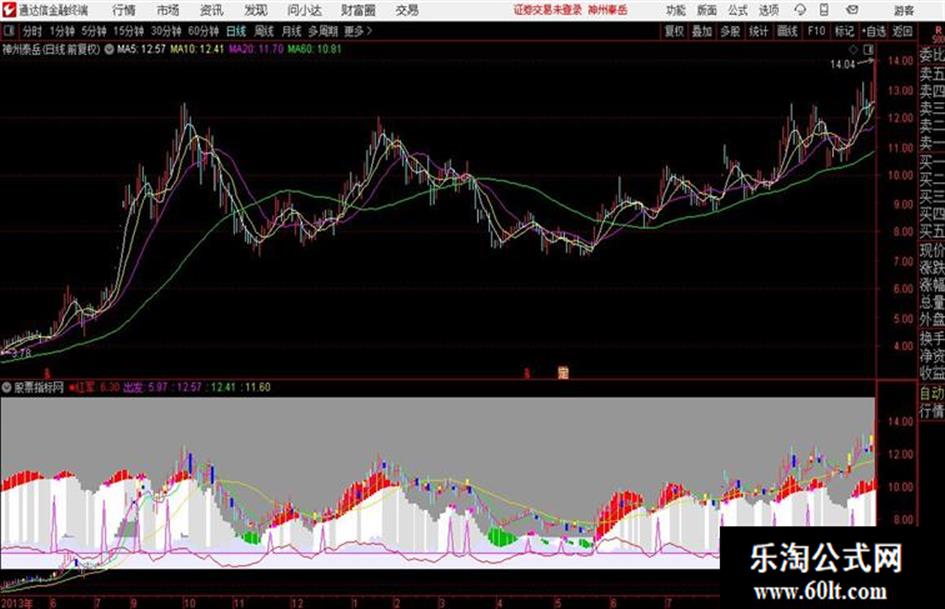This screenshot has height=609, width=945.
Task: Click the MA60: 10.81 indicator value
Action: 314,49
